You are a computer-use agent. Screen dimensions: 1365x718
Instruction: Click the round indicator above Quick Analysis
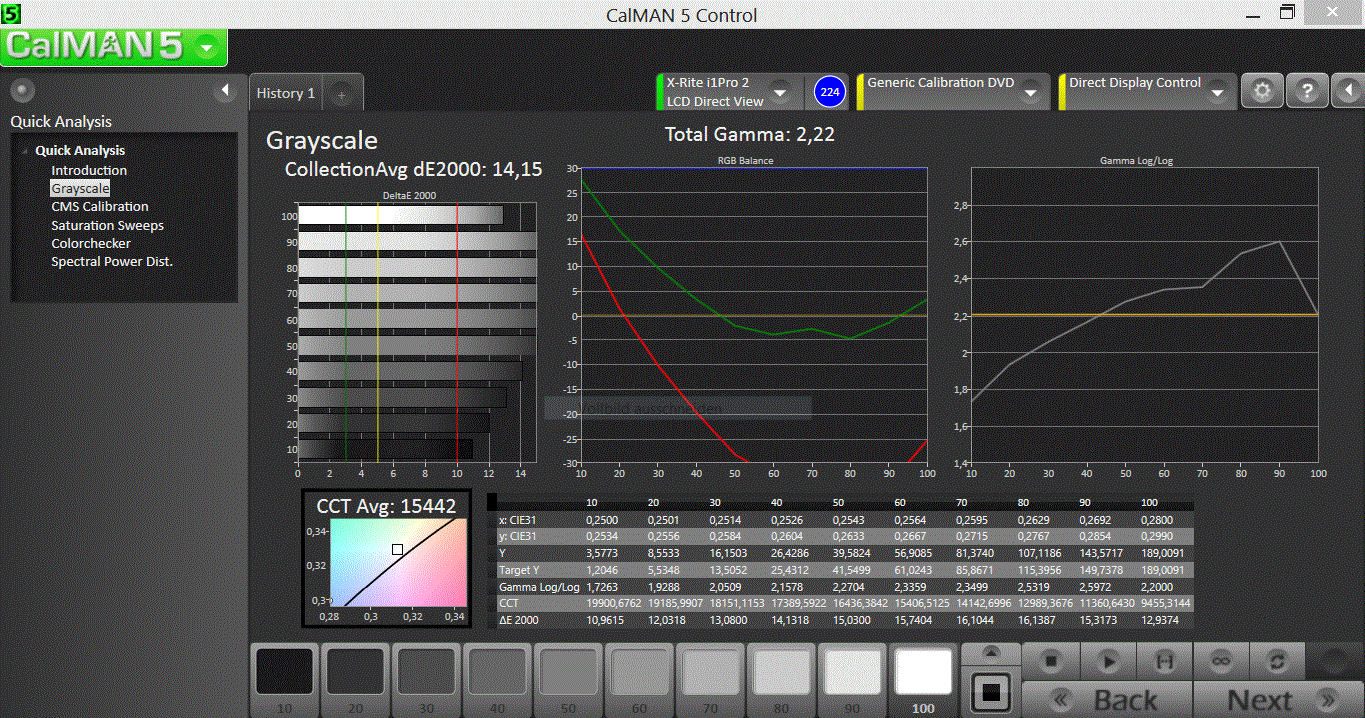[x=22, y=91]
